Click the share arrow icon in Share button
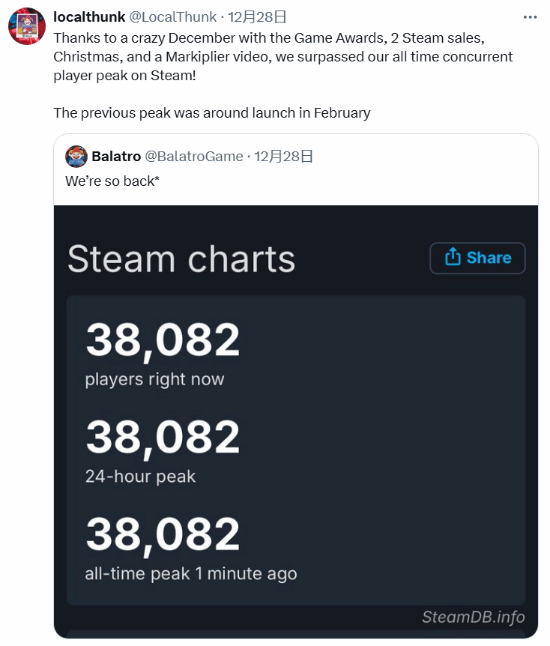 (452, 257)
